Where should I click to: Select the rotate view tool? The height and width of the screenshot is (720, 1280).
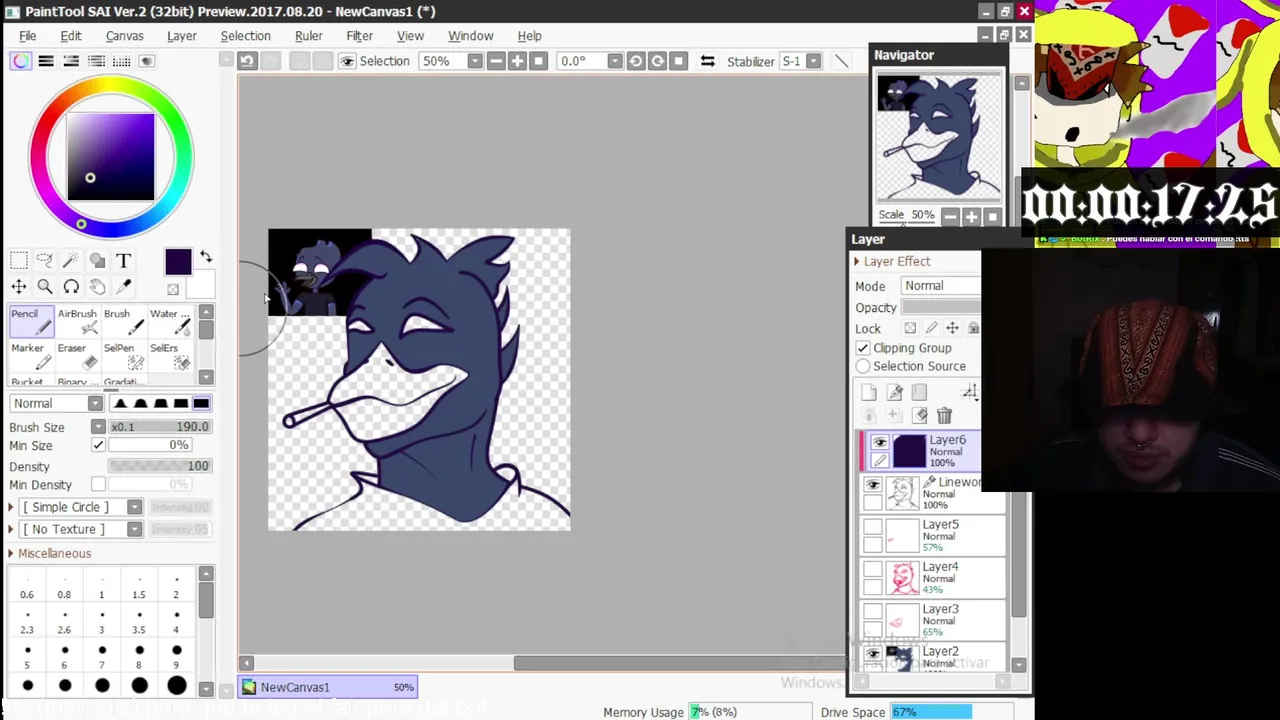pyautogui.click(x=71, y=287)
